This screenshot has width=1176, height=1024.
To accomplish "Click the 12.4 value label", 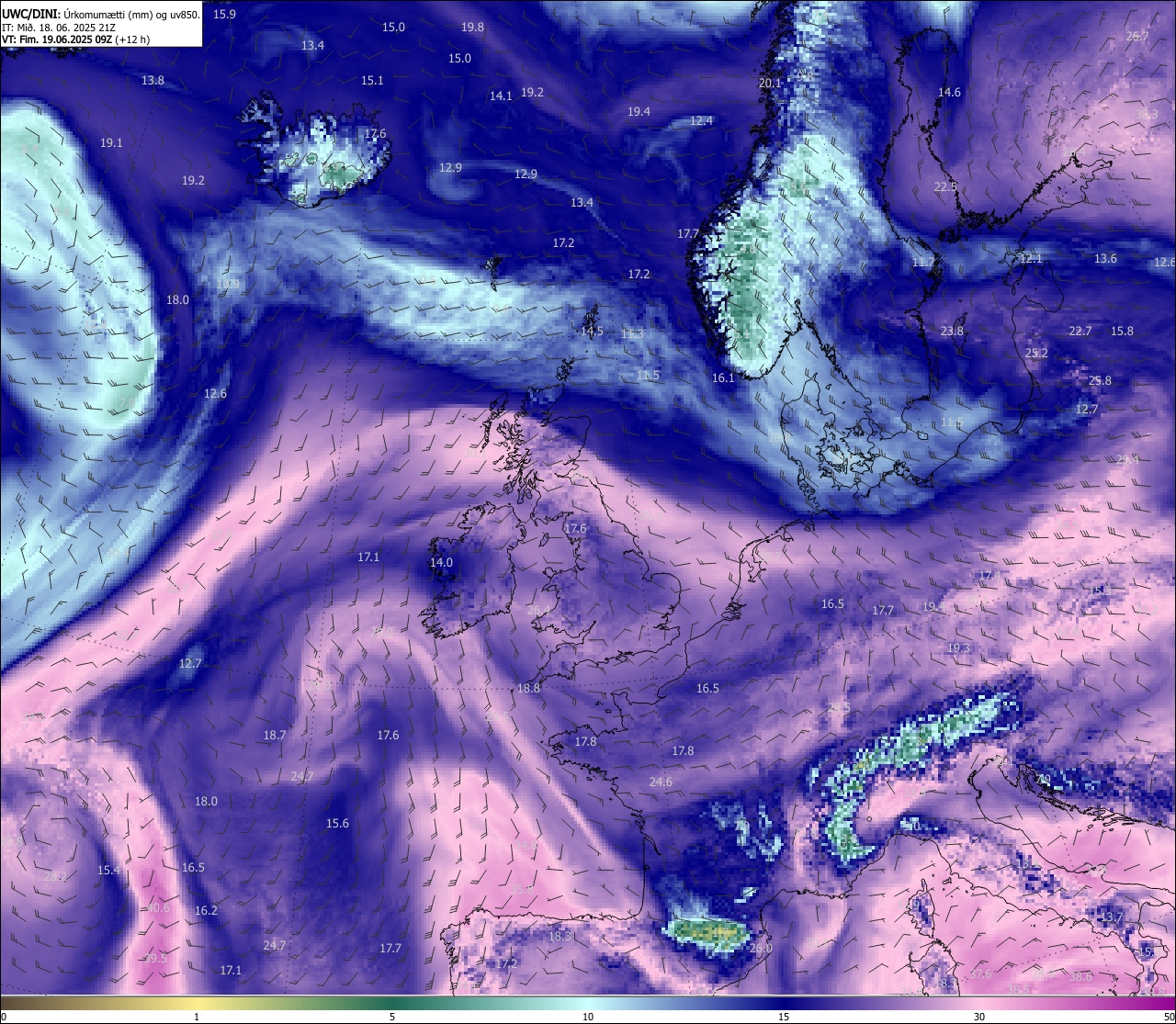I will [x=701, y=121].
